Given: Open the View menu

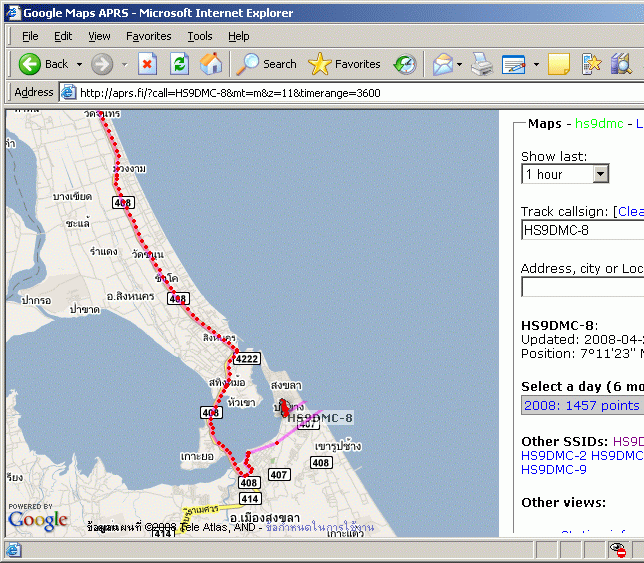Looking at the screenshot, I should pyautogui.click(x=99, y=36).
